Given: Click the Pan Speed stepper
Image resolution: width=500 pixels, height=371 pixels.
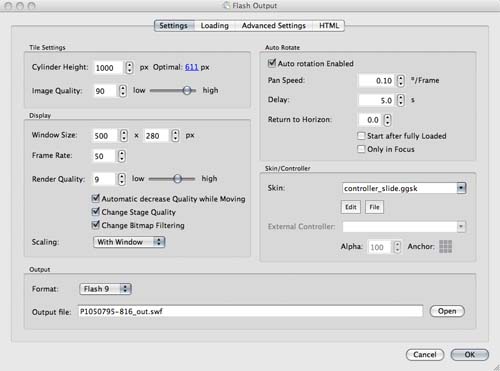Looking at the screenshot, I should pyautogui.click(x=401, y=81).
